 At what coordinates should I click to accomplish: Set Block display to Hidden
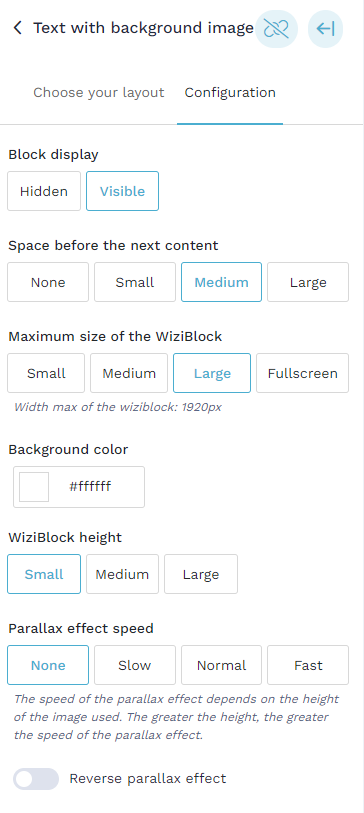[x=44, y=191]
